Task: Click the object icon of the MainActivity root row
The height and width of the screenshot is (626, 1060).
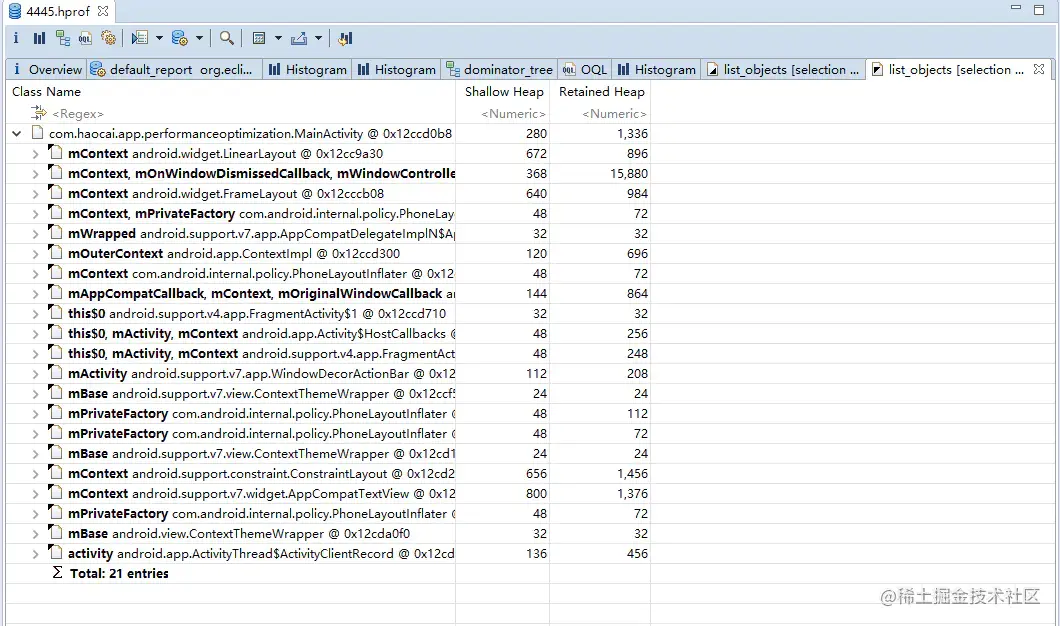Action: (x=37, y=133)
